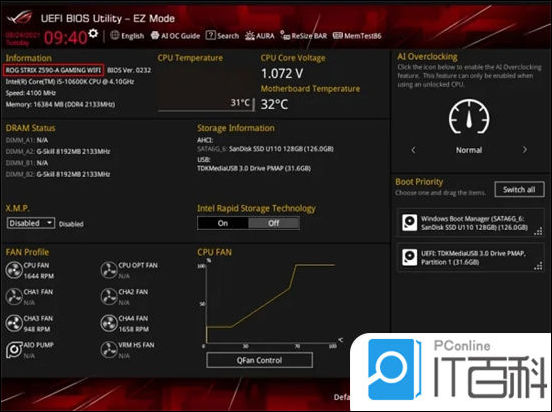Click the Intel Core i5-10600K CPU line
Screen dimensions: 552x412
coord(70,82)
